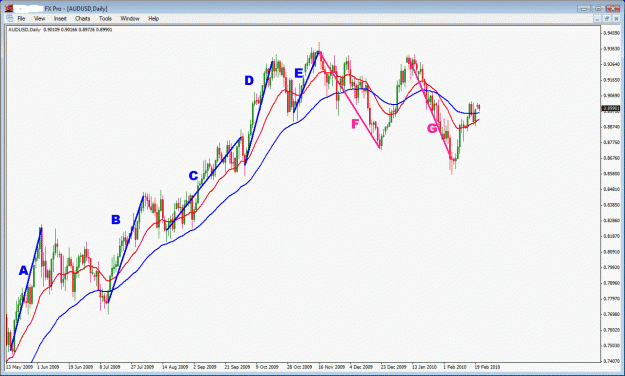The width and height of the screenshot is (625, 376).
Task: Open the Tools menu
Action: tap(105, 19)
